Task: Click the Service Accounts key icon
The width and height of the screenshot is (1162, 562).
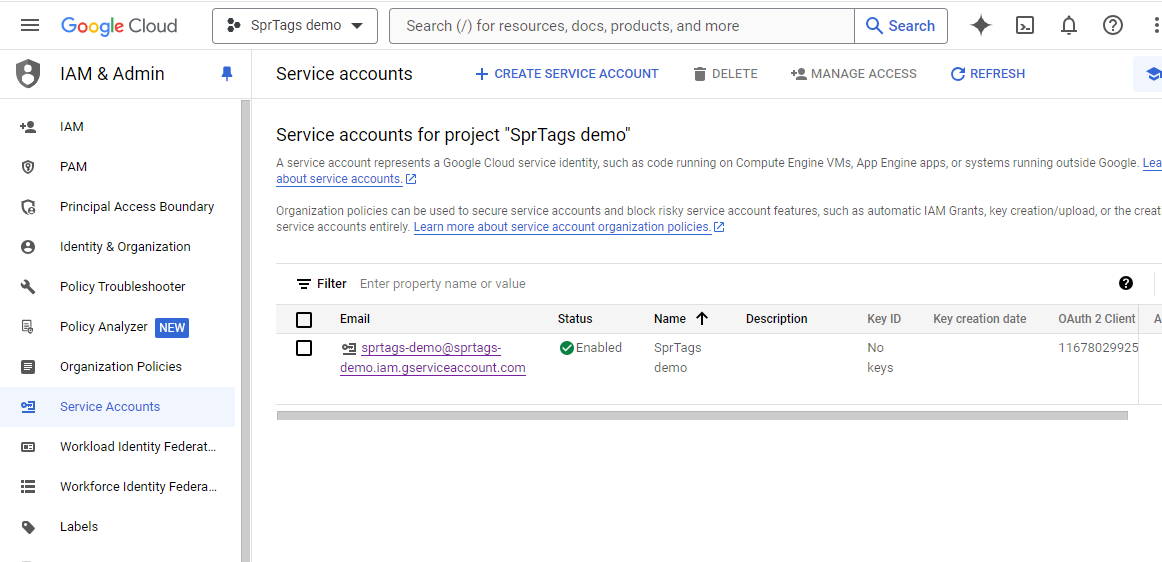Action: pyautogui.click(x=28, y=407)
